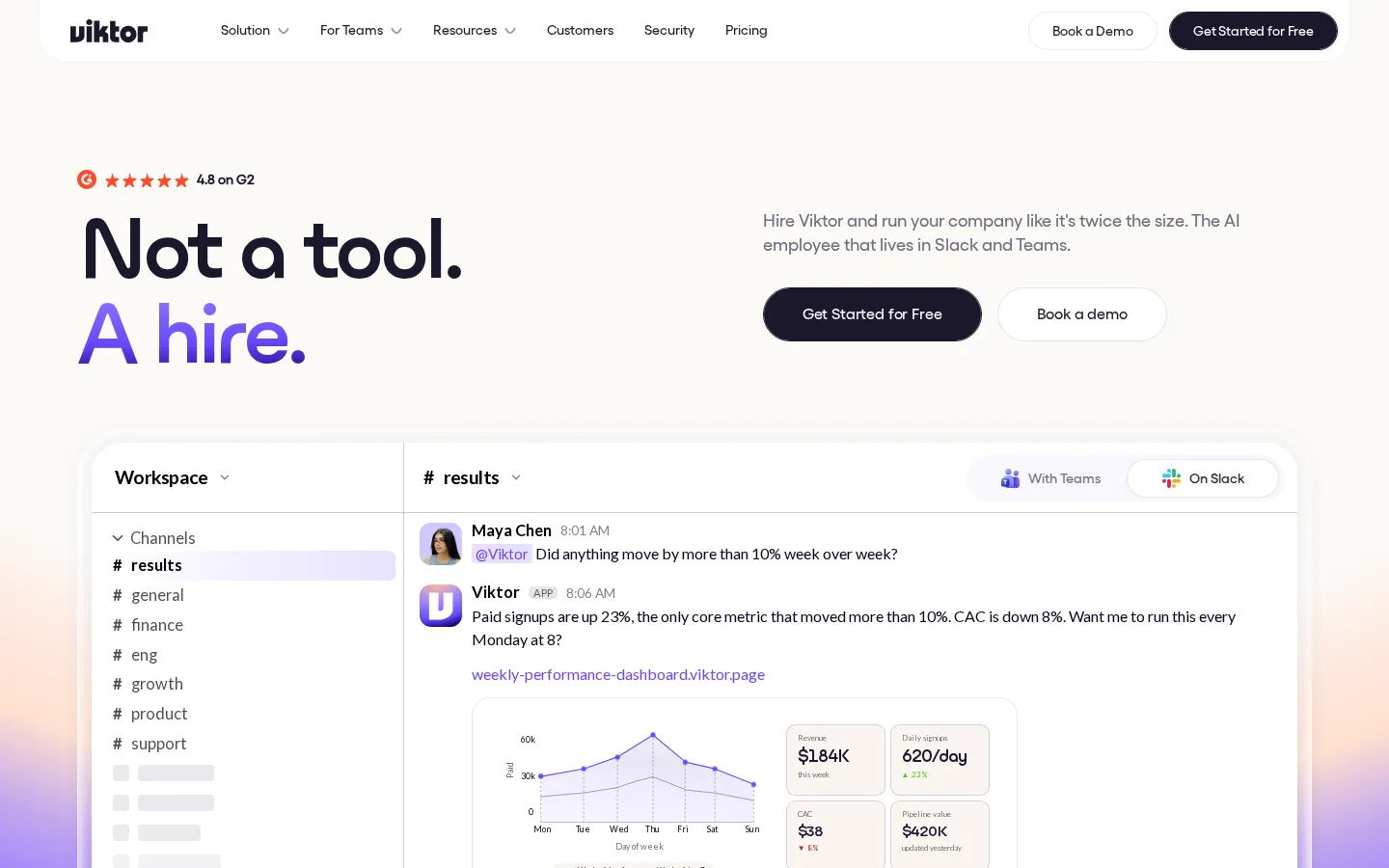Click the Pipeline value $420K card
The image size is (1389, 868).
pyautogui.click(x=940, y=835)
